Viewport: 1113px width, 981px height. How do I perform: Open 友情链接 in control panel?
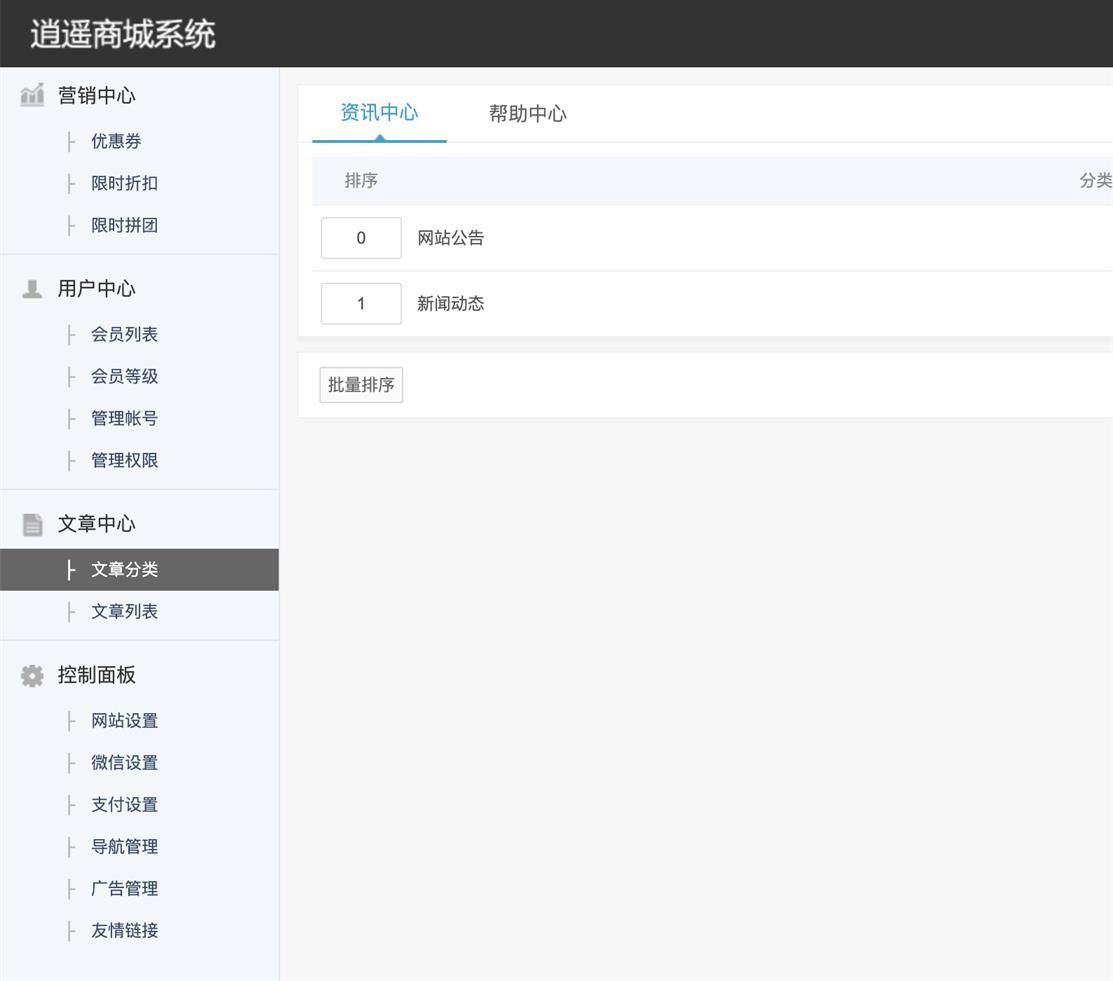[x=124, y=930]
